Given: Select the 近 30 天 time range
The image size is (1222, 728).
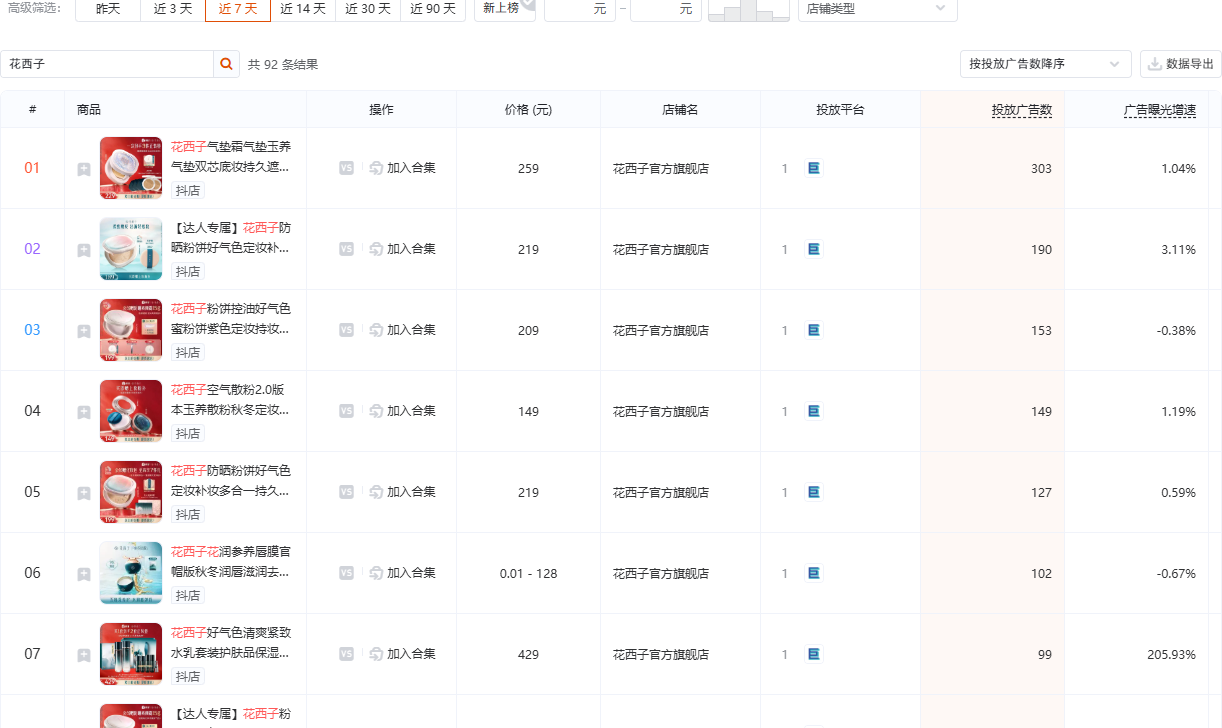Looking at the screenshot, I should 368,8.
